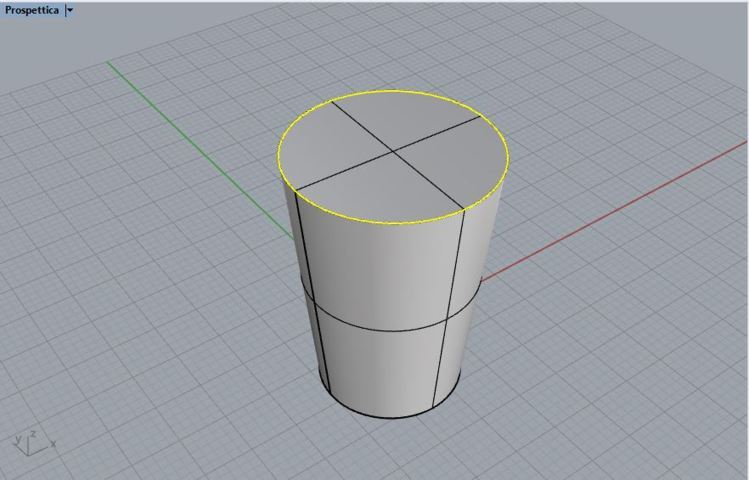
Task: Select the yellow highlighted top edge circle
Action: click(x=393, y=223)
